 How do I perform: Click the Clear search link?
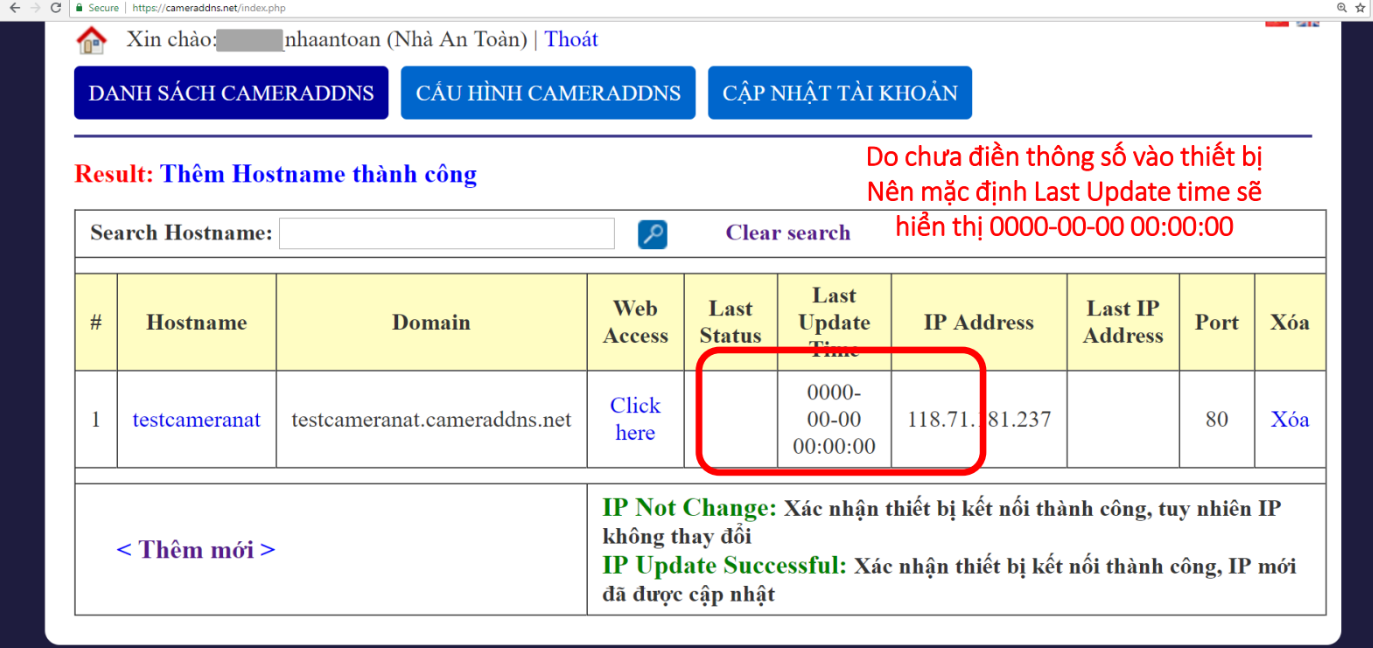[x=787, y=233]
